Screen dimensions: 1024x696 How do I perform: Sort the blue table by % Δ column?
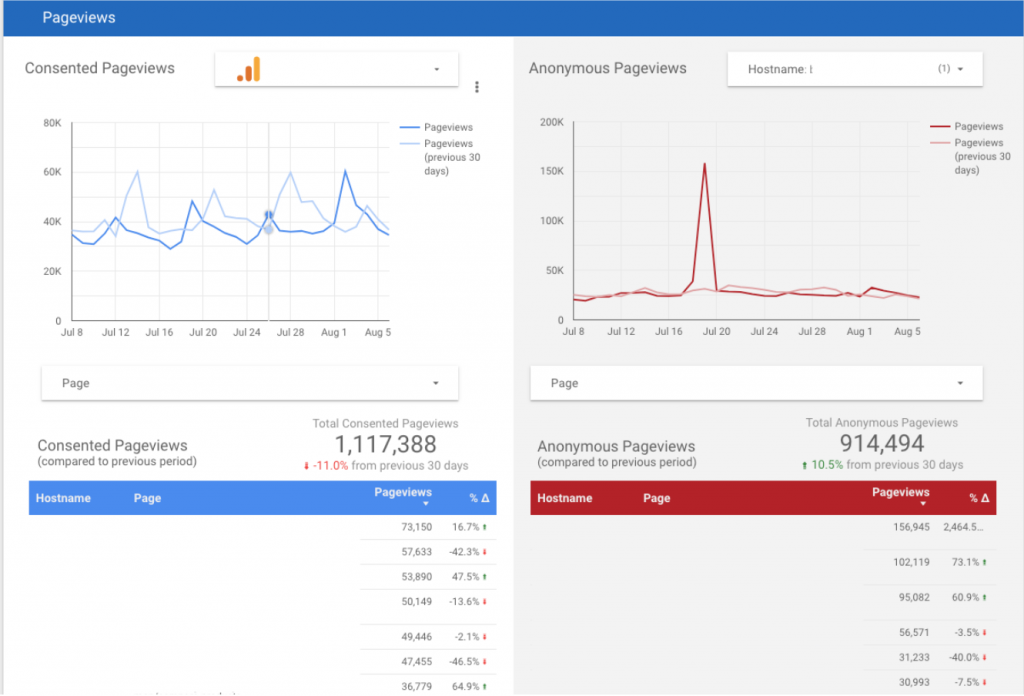click(479, 498)
